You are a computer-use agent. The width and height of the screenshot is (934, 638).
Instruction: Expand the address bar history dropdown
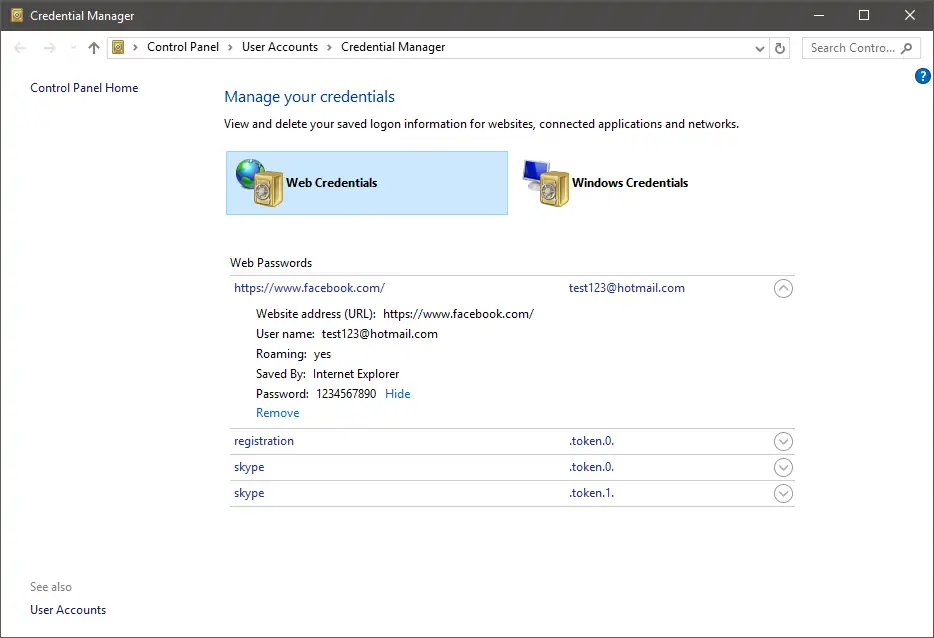pos(759,48)
